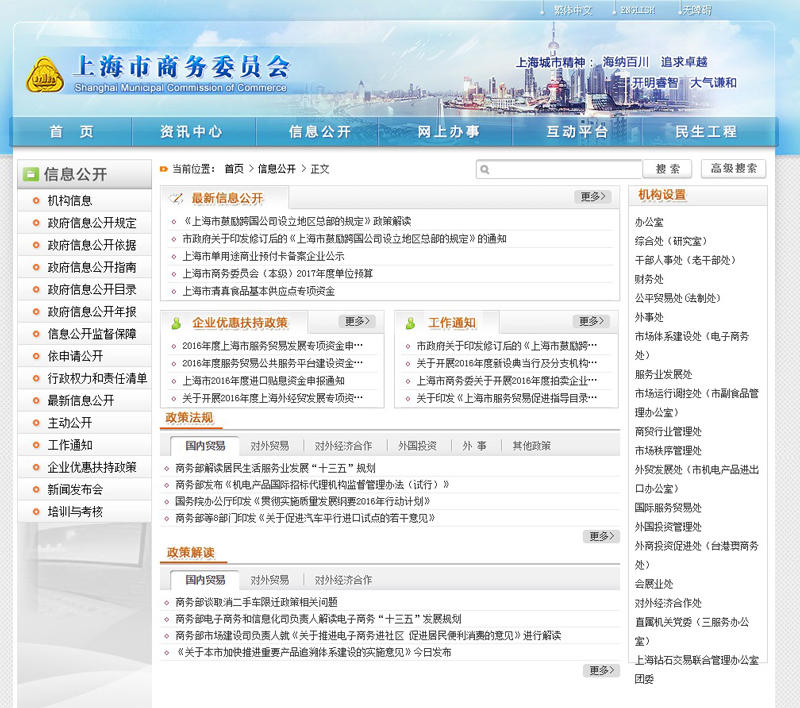Click 更多 in 工作通知 panel
This screenshot has width=800, height=708.
591,321
